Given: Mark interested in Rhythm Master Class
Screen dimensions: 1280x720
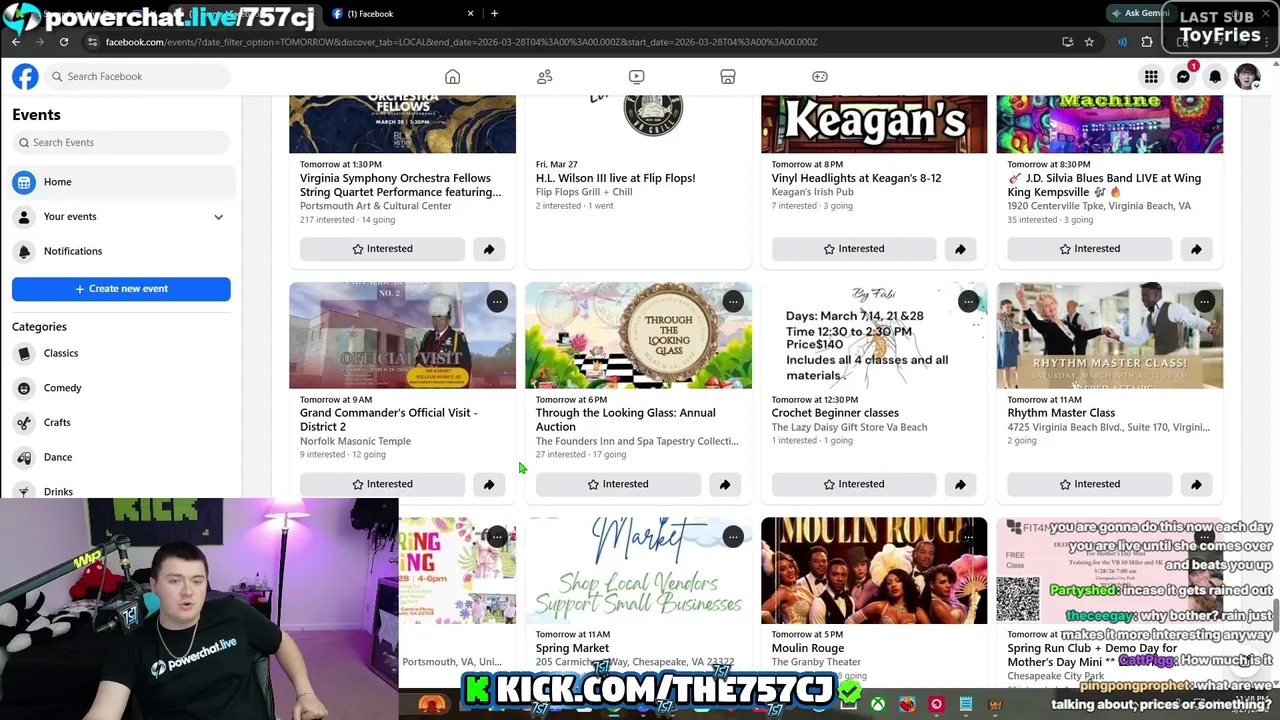Looking at the screenshot, I should coord(1090,484).
